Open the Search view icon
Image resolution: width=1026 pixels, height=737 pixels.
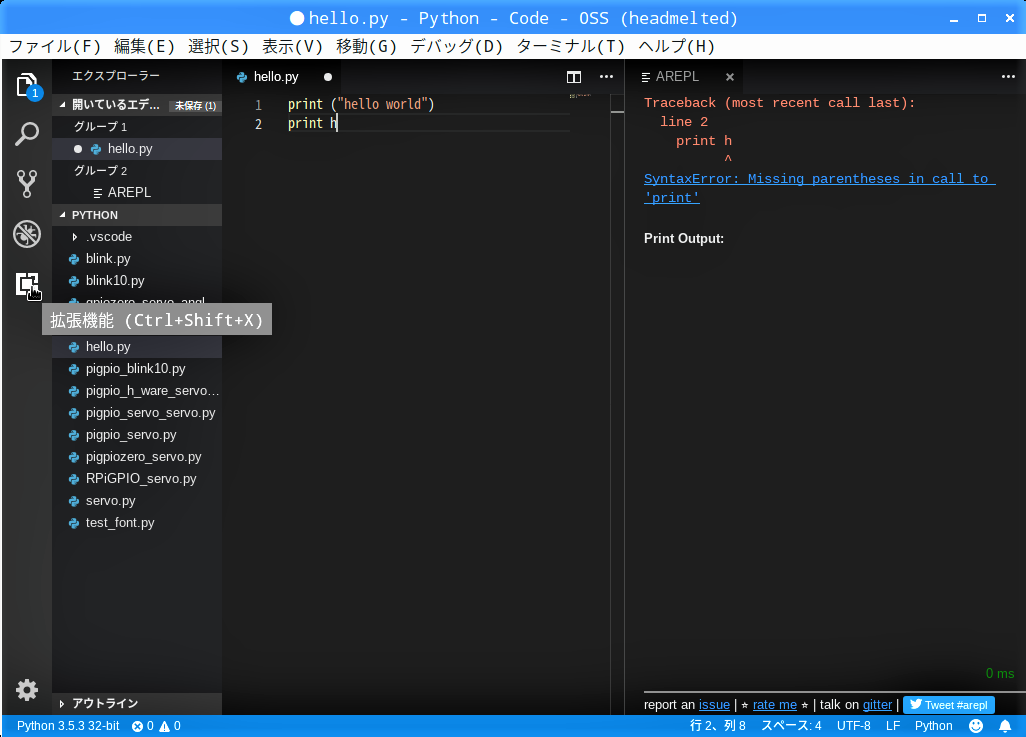(27, 134)
